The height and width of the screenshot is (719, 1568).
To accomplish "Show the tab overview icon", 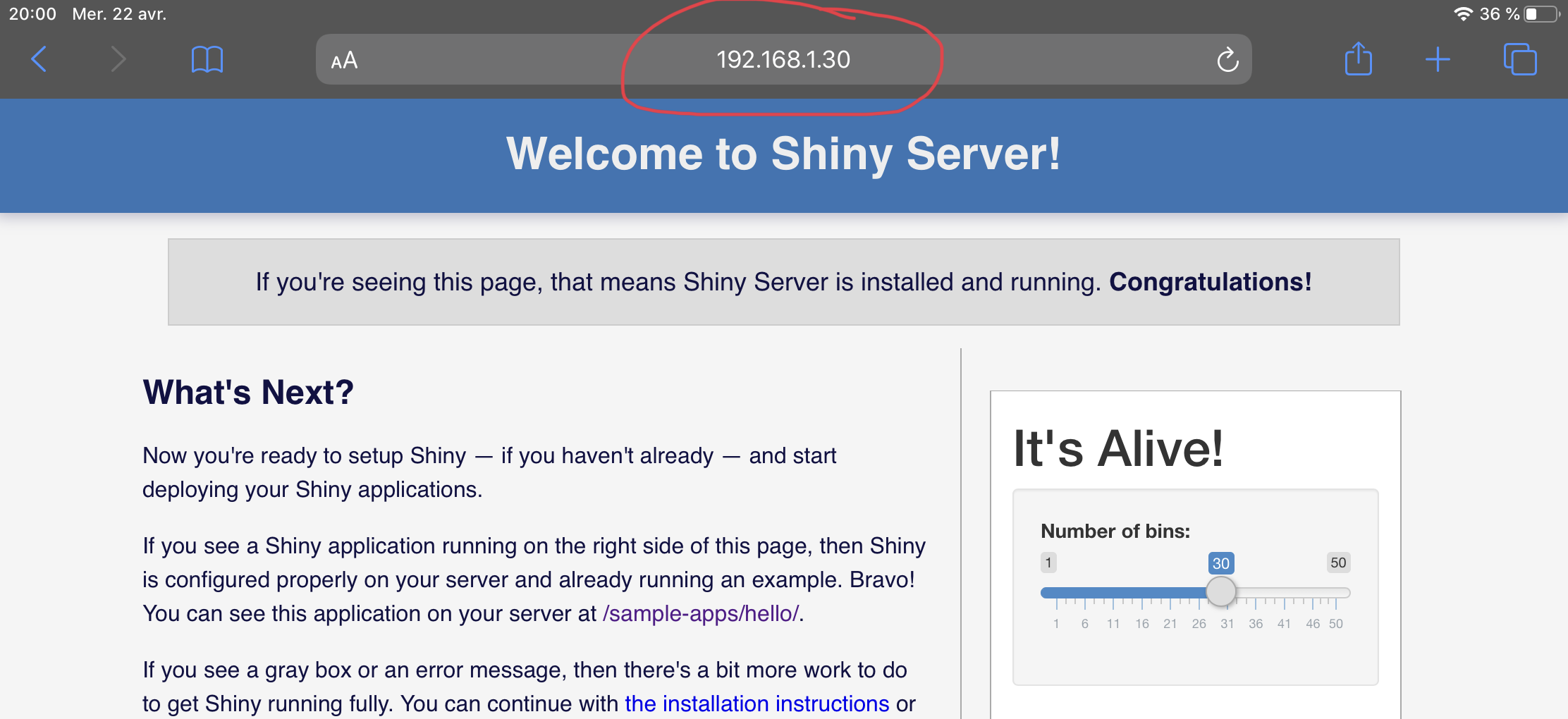I will [x=1519, y=59].
